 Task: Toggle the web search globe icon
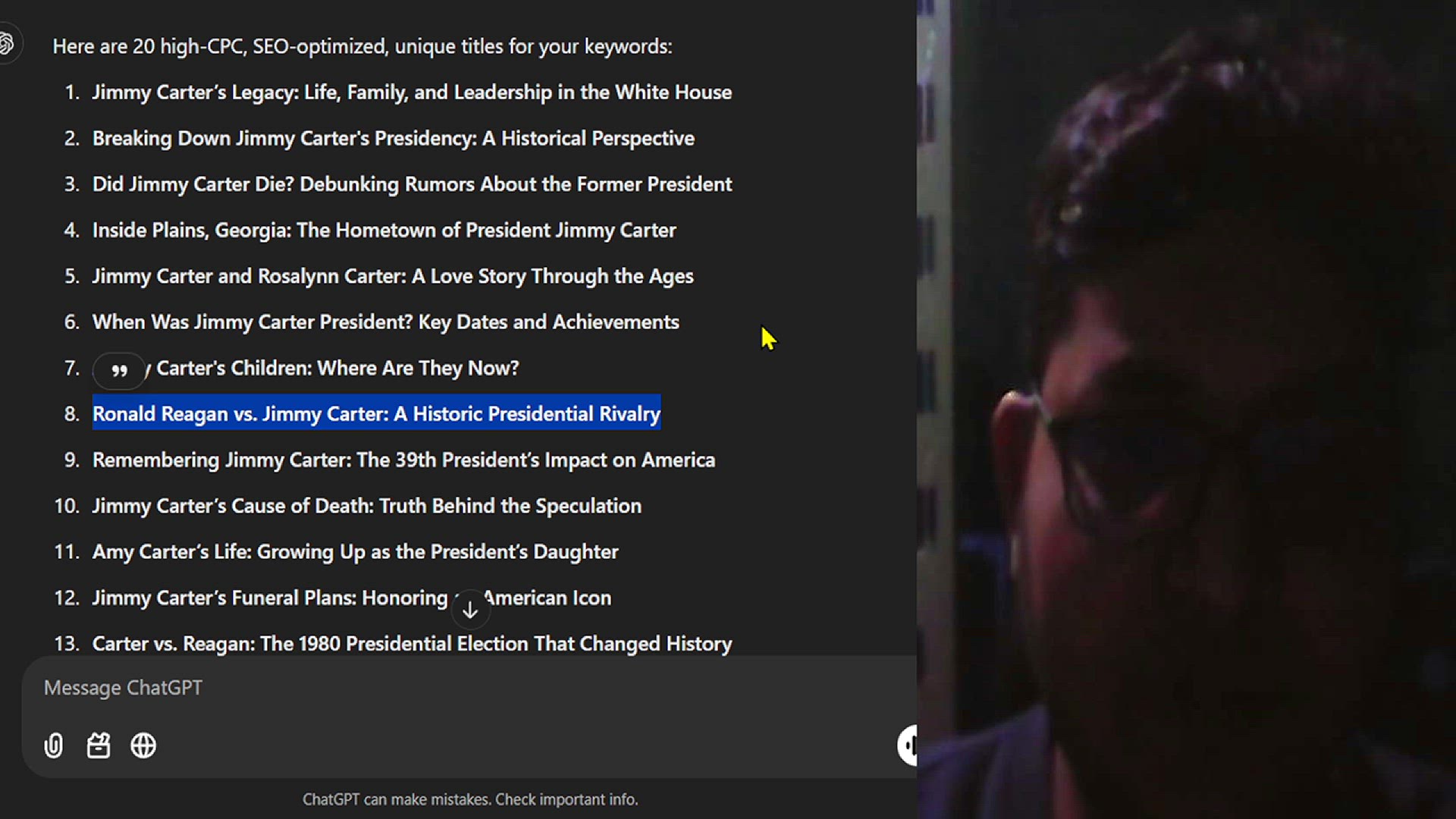(143, 746)
